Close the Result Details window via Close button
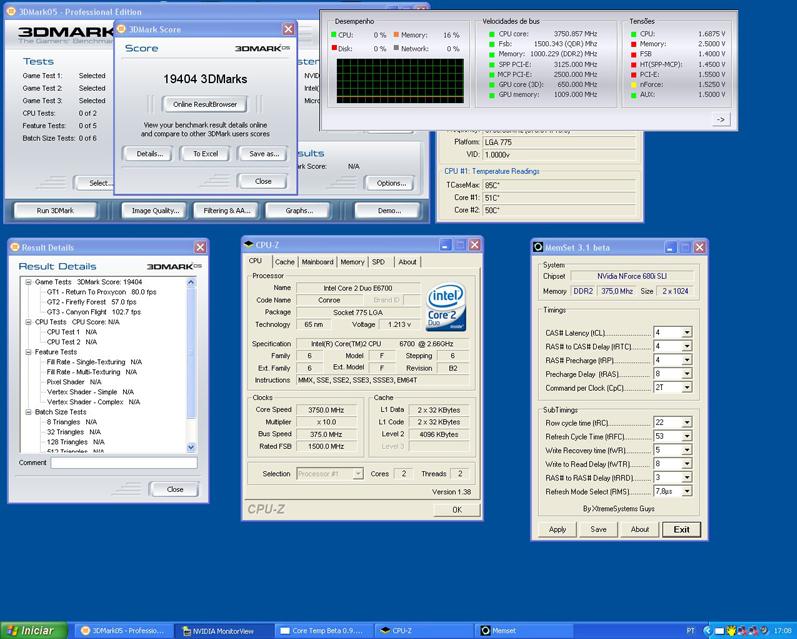797x639 pixels. (x=174, y=489)
